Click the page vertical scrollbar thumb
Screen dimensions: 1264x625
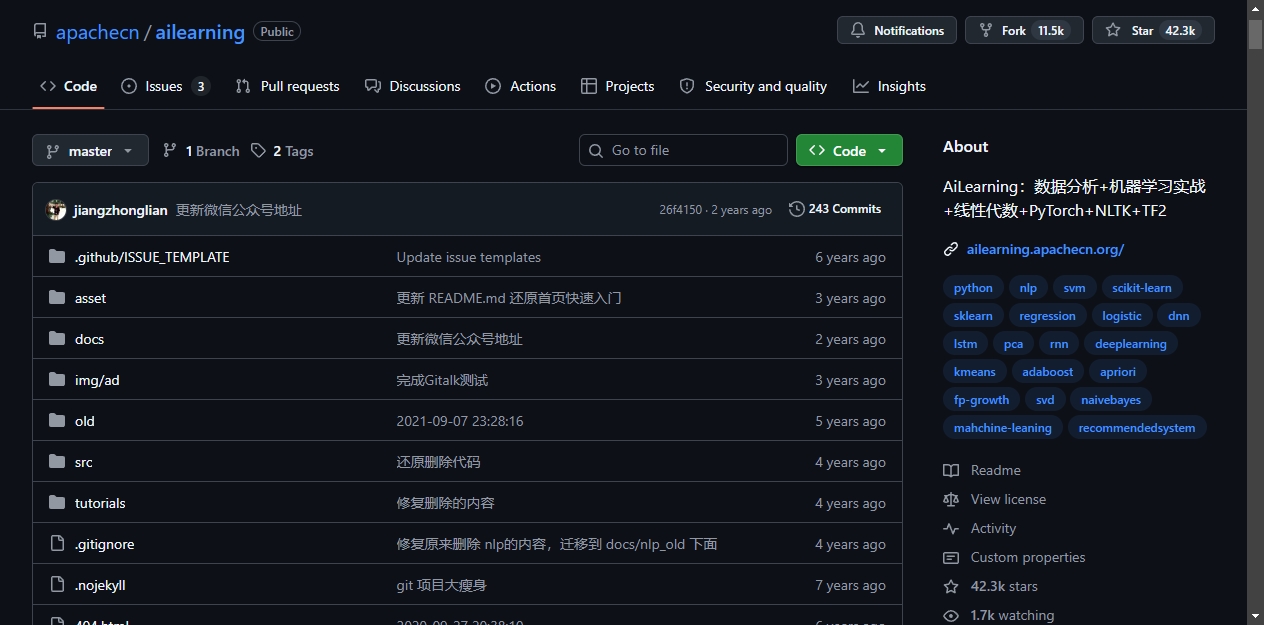point(1255,33)
